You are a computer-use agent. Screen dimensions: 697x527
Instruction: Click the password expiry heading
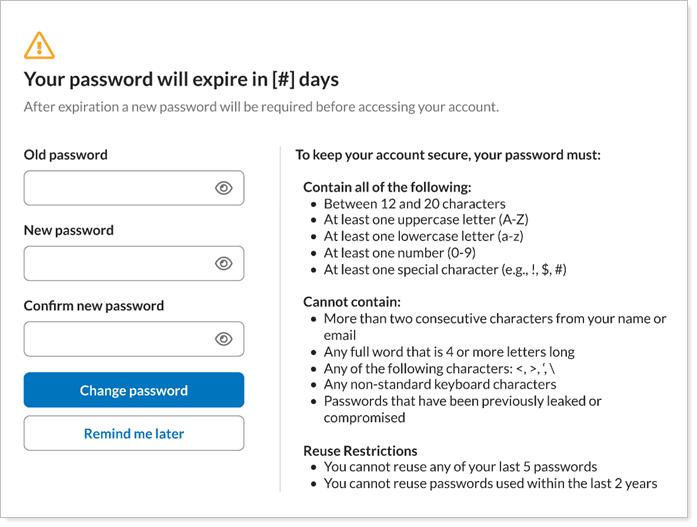pyautogui.click(x=181, y=79)
